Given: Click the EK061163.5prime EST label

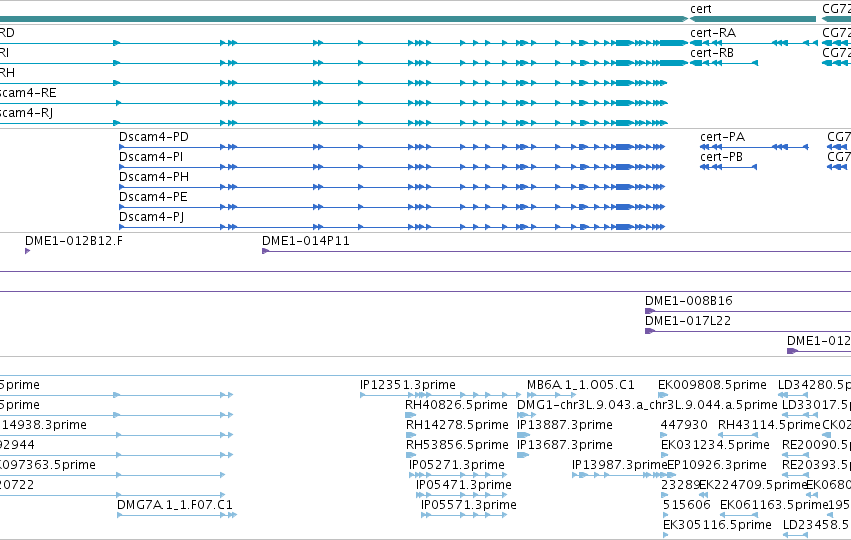Looking at the screenshot, I should 774,505.
